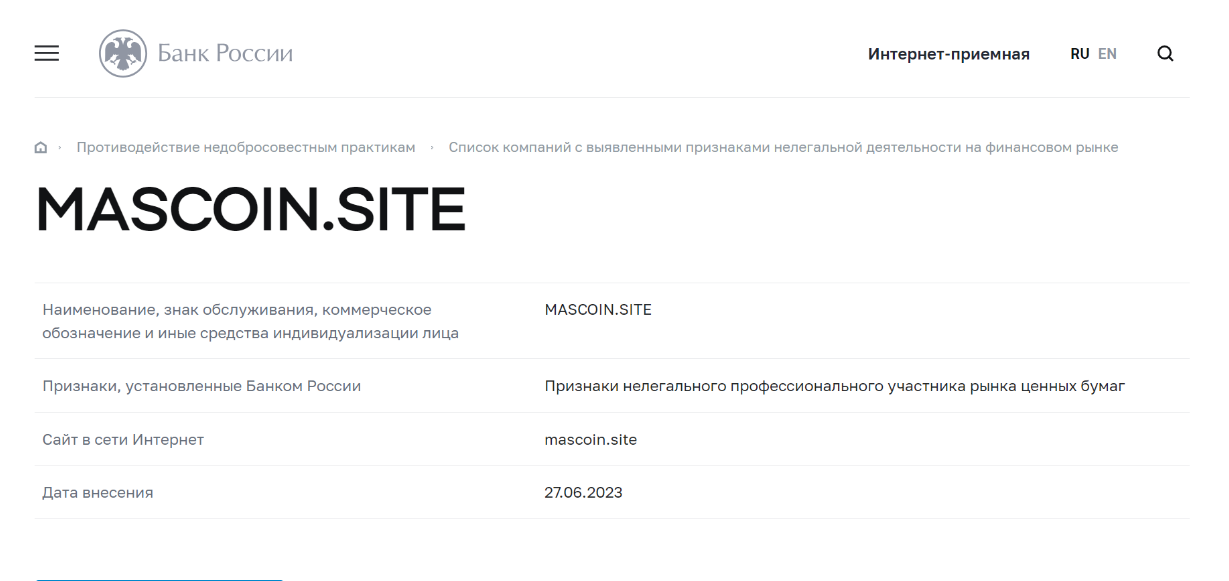Select the 'mascoin.site' website value
Image resolution: width=1229 pixels, height=581 pixels.
(x=591, y=439)
